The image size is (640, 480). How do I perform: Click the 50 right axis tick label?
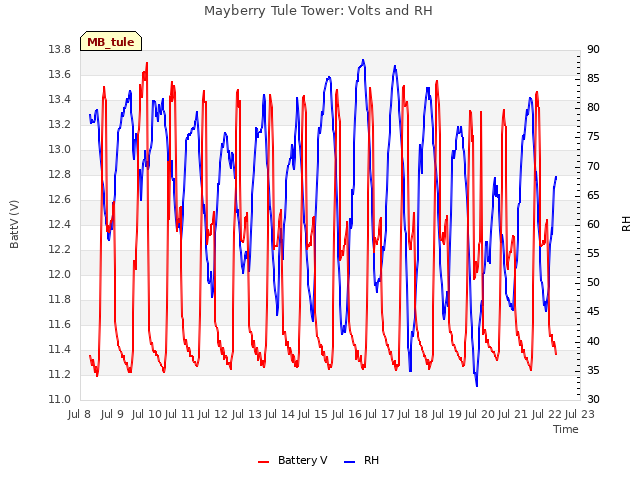[593, 282]
